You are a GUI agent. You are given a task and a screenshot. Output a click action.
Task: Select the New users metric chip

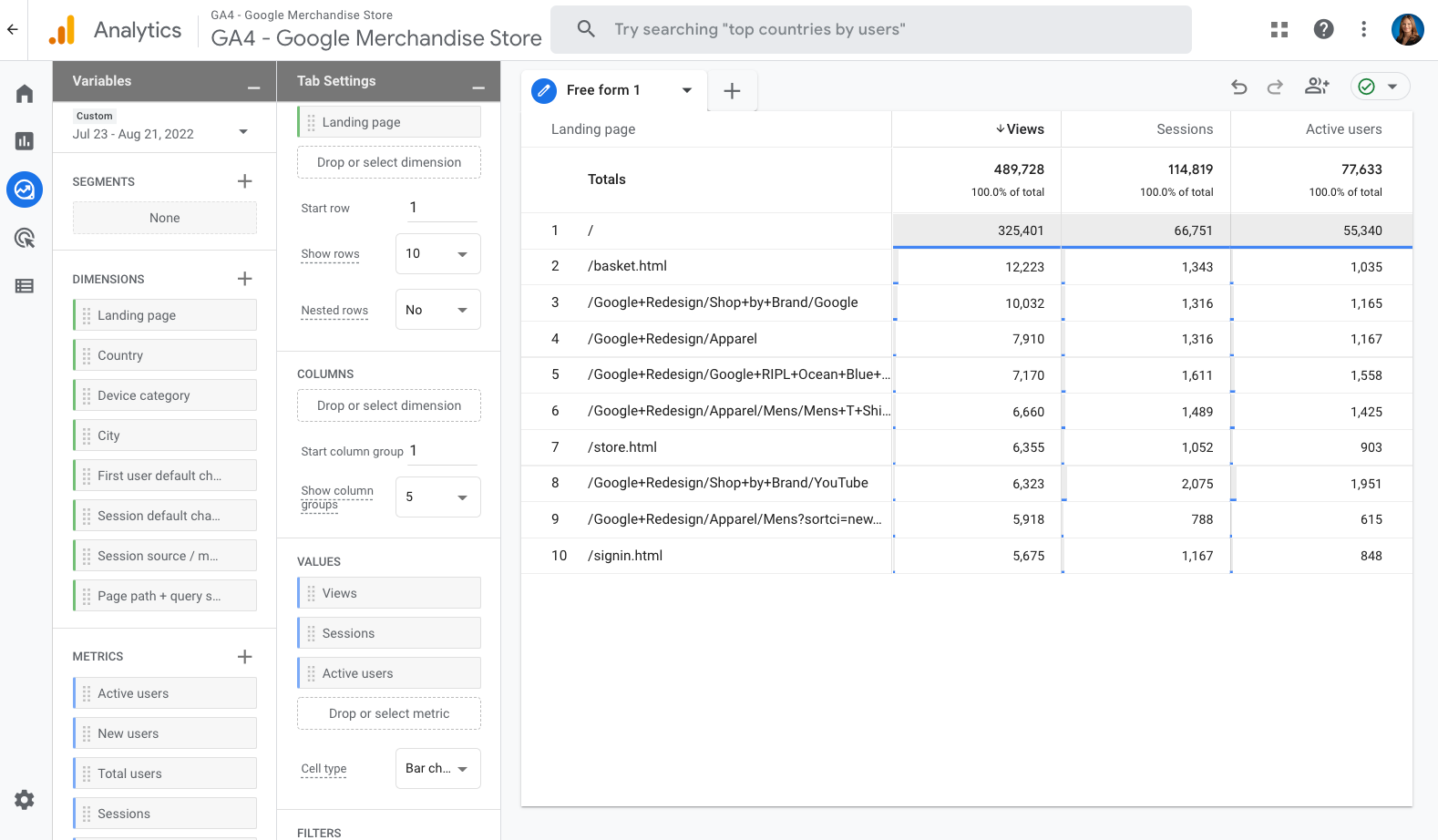(165, 733)
